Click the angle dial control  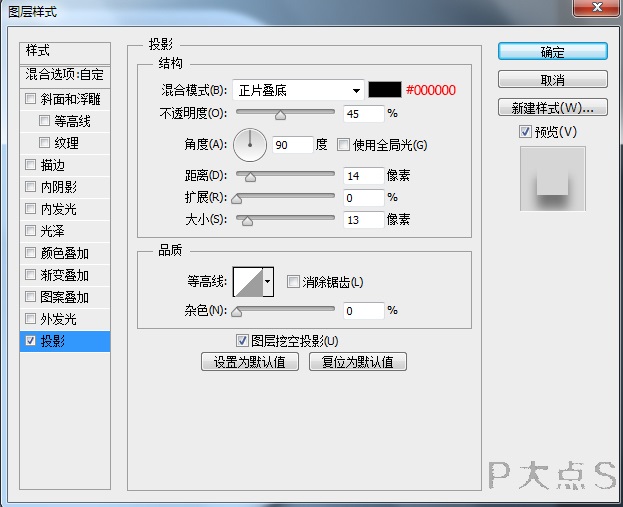click(x=250, y=145)
